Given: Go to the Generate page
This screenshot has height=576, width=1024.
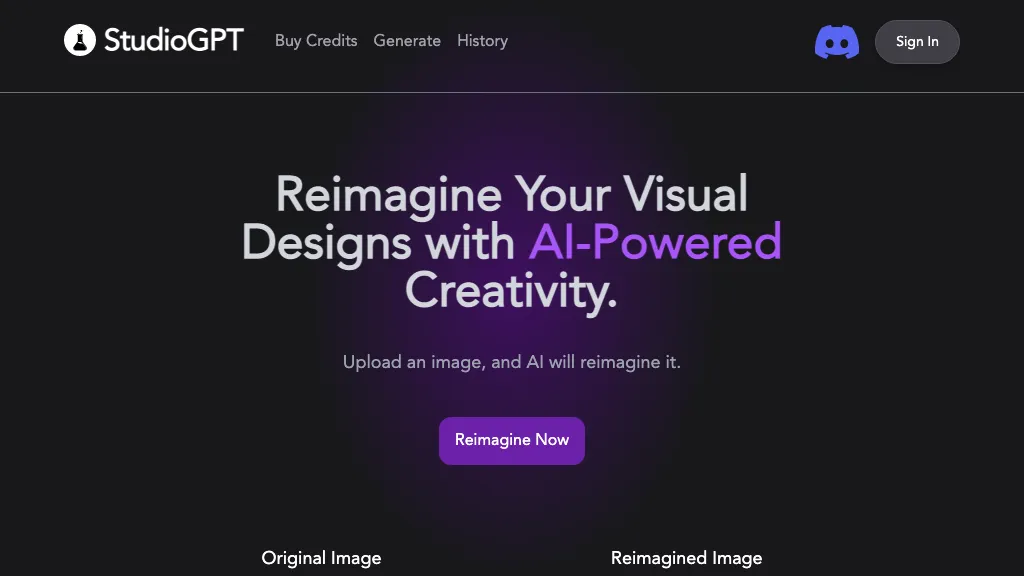Looking at the screenshot, I should pos(407,41).
